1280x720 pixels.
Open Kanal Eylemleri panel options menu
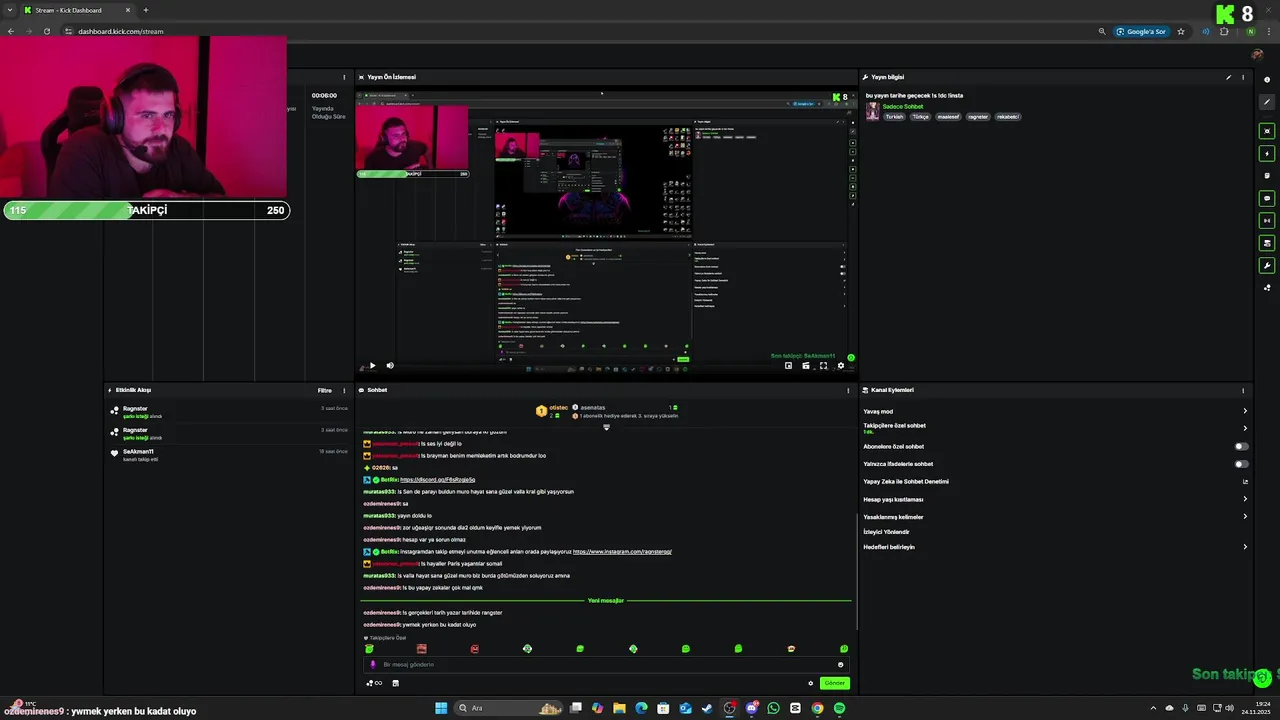coord(1243,390)
